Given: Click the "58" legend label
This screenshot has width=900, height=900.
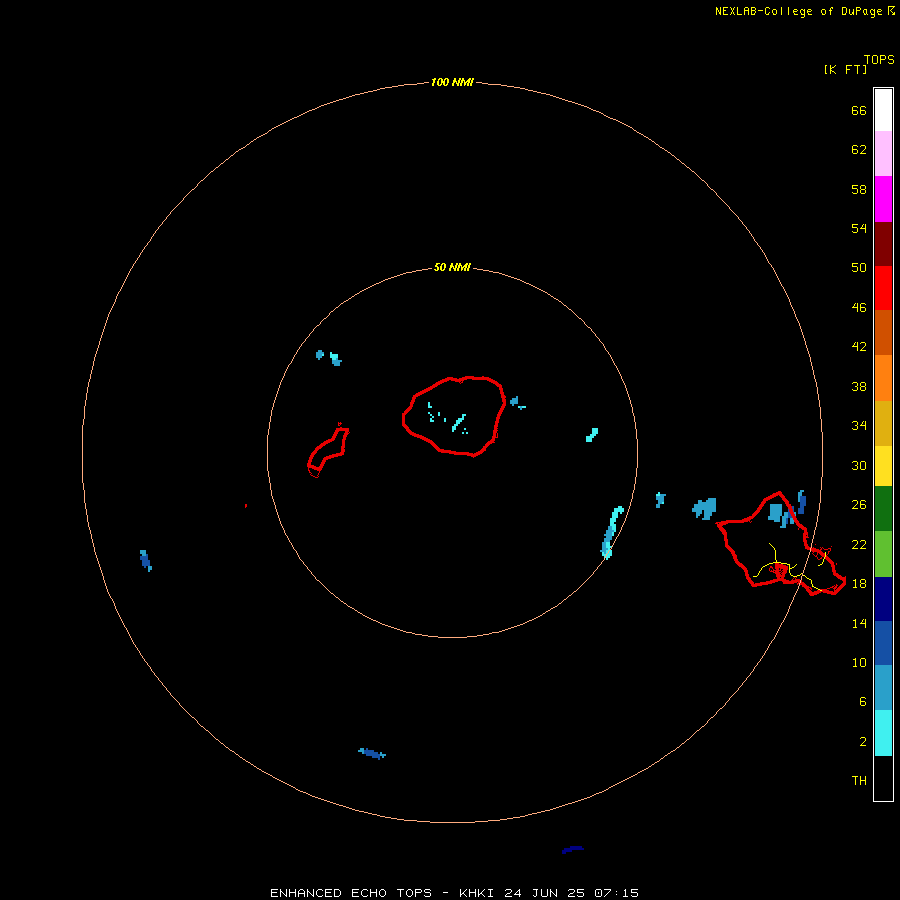Looking at the screenshot, I should coord(859,189).
